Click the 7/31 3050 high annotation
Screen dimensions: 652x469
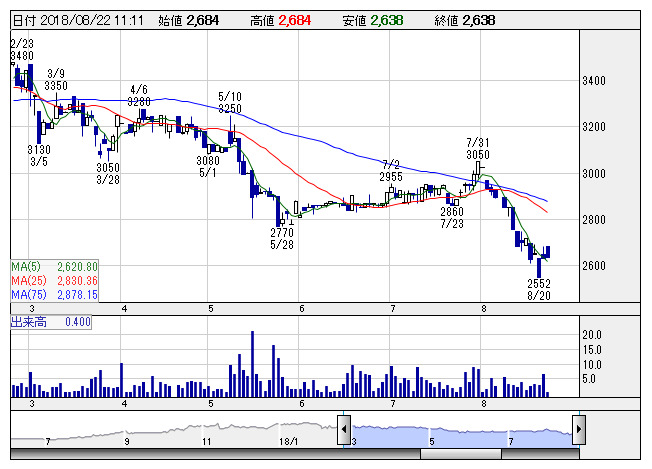478,149
